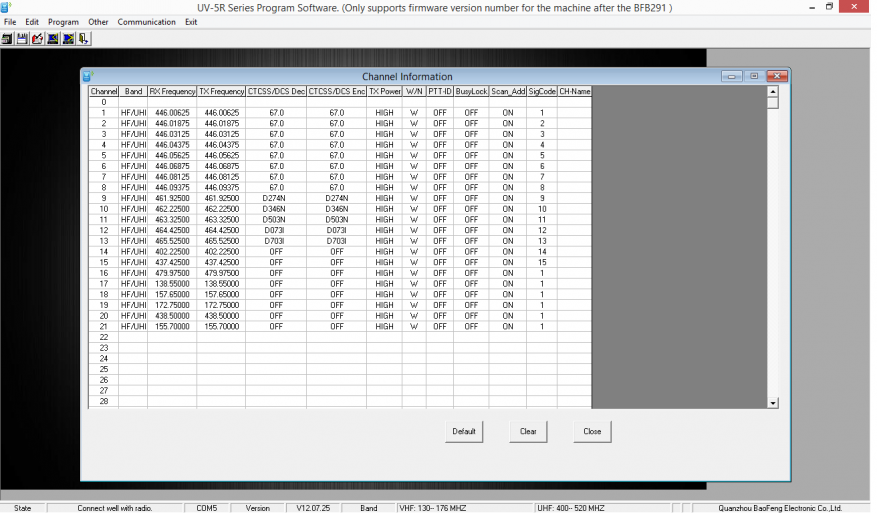Select TX Frequency cell 446.01875 in channel 2
Screen dimensions: 877x513
point(221,123)
